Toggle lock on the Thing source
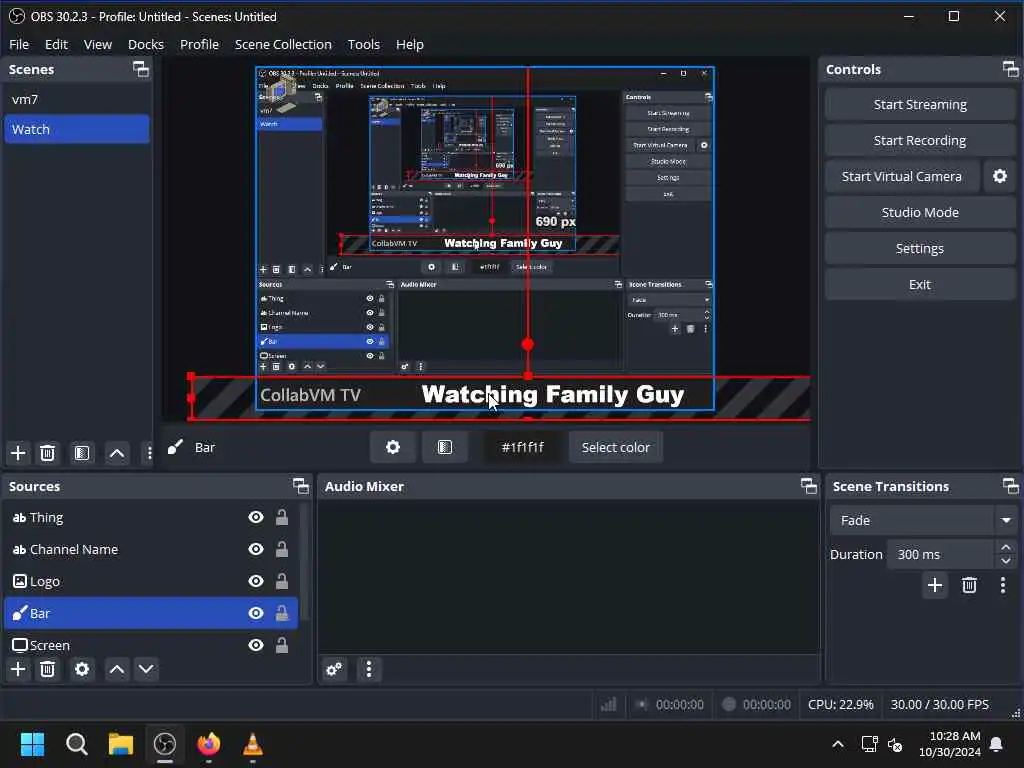The image size is (1024, 768). tap(282, 517)
